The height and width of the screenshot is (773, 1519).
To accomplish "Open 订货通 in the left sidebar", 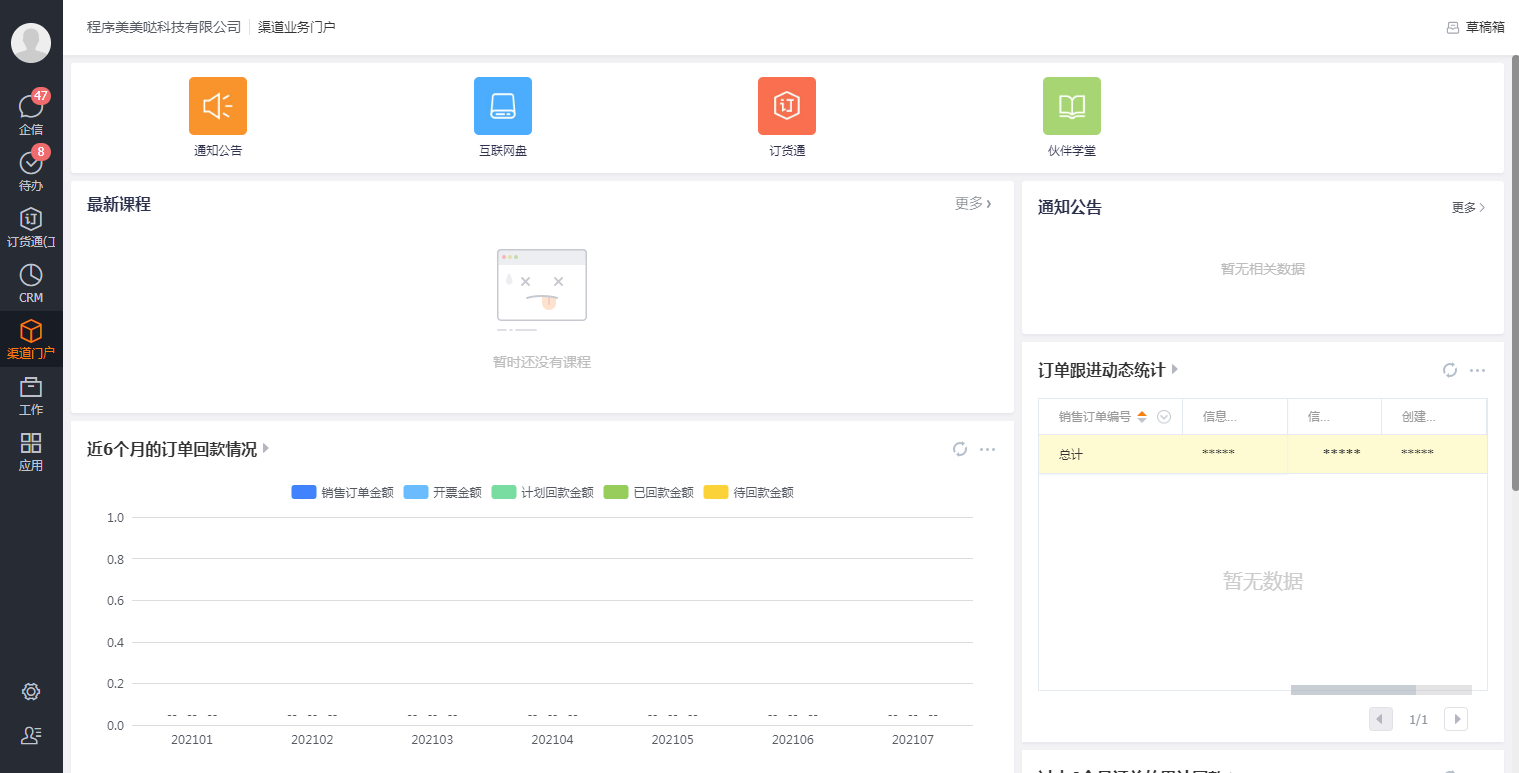I will pyautogui.click(x=31, y=227).
